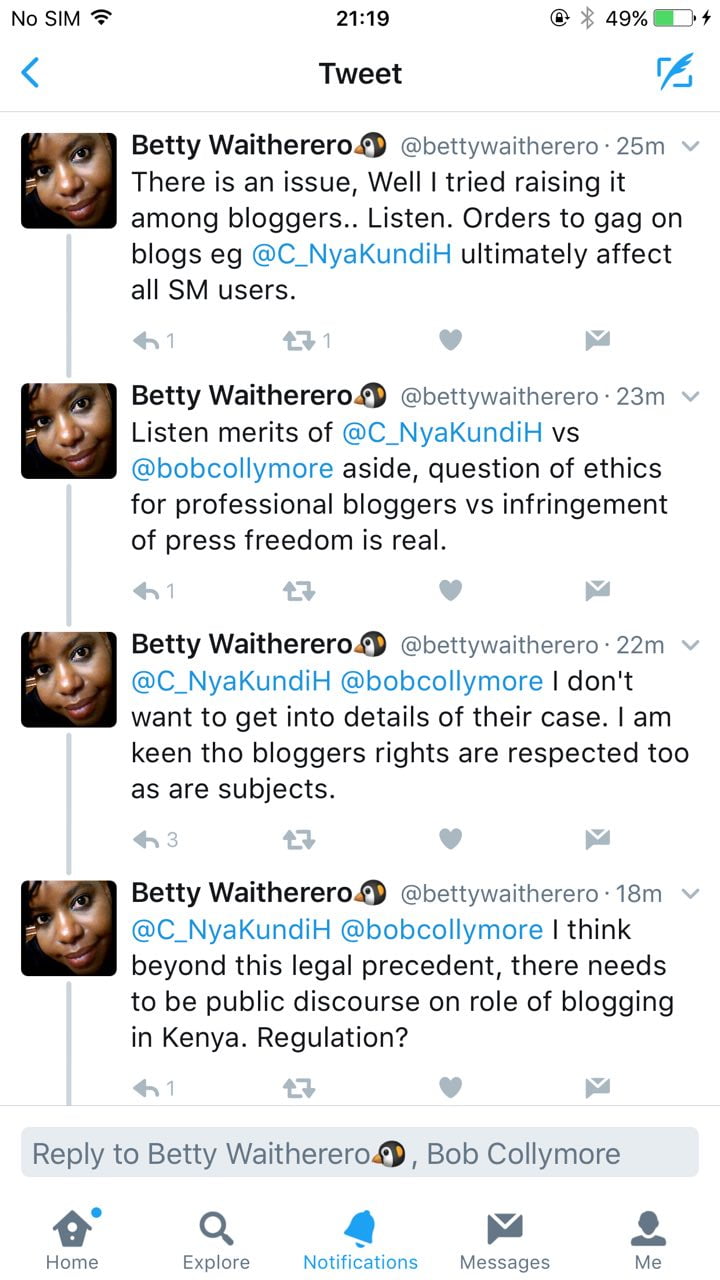The width and height of the screenshot is (720, 1280).
Task: Retweet the tweet about blogging regulation
Action: tap(299, 1087)
